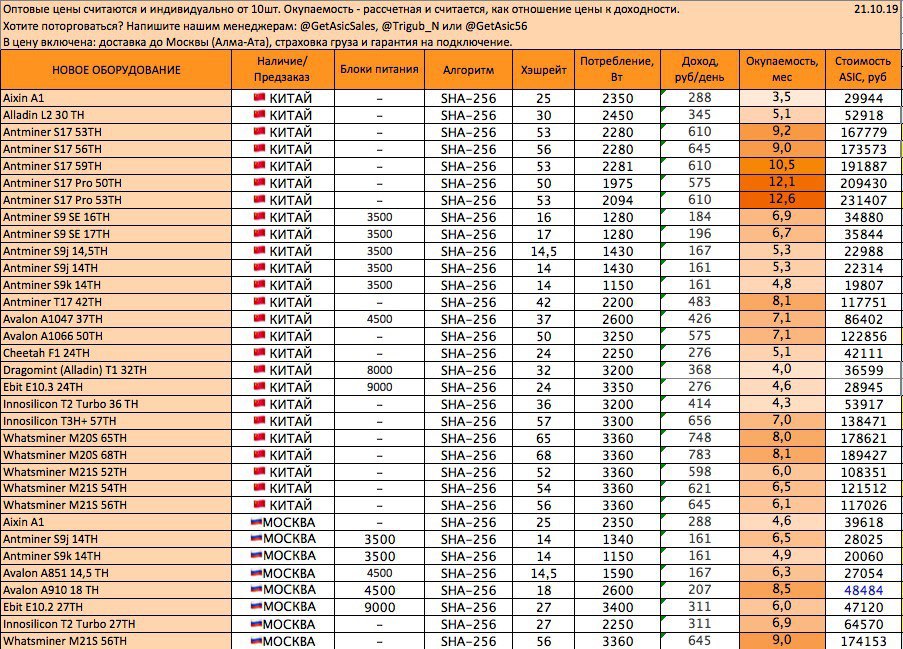The image size is (903, 649).
Task: Select the hashrate cell 68
Action: pyautogui.click(x=544, y=455)
